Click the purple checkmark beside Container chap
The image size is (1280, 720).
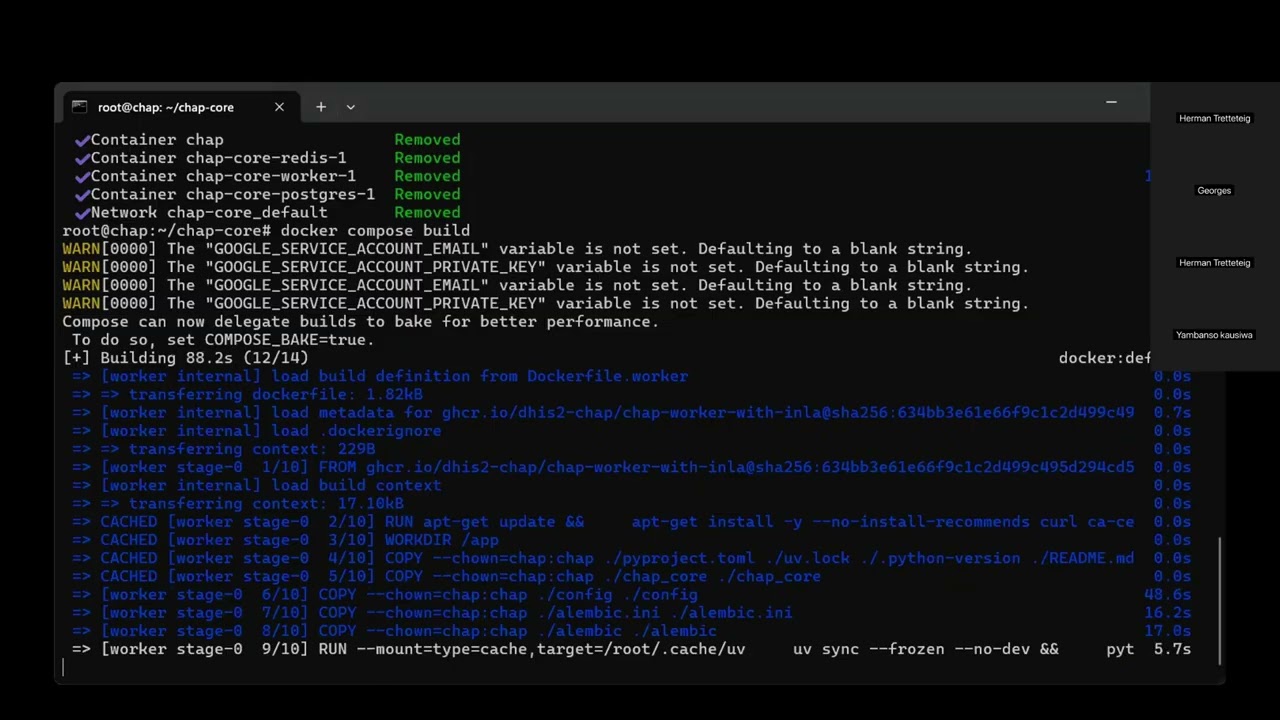click(82, 140)
